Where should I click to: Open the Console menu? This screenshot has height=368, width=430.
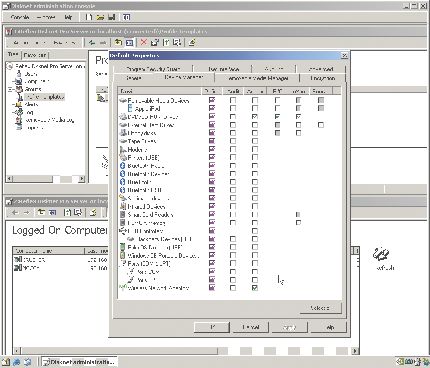20,17
